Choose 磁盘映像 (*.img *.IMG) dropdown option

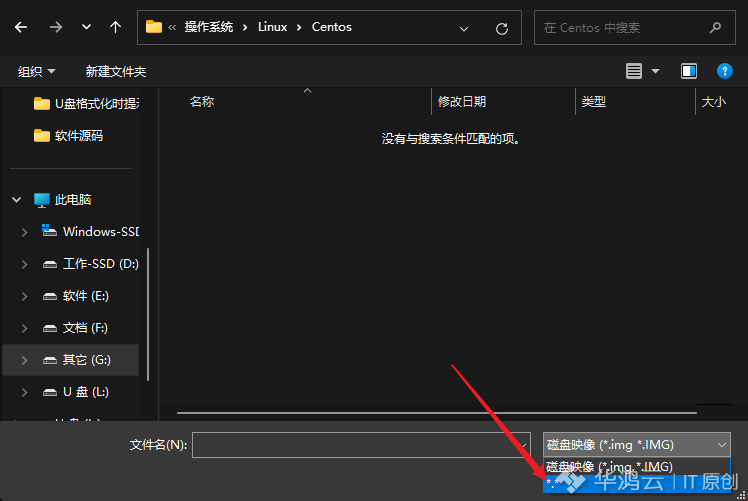636,466
